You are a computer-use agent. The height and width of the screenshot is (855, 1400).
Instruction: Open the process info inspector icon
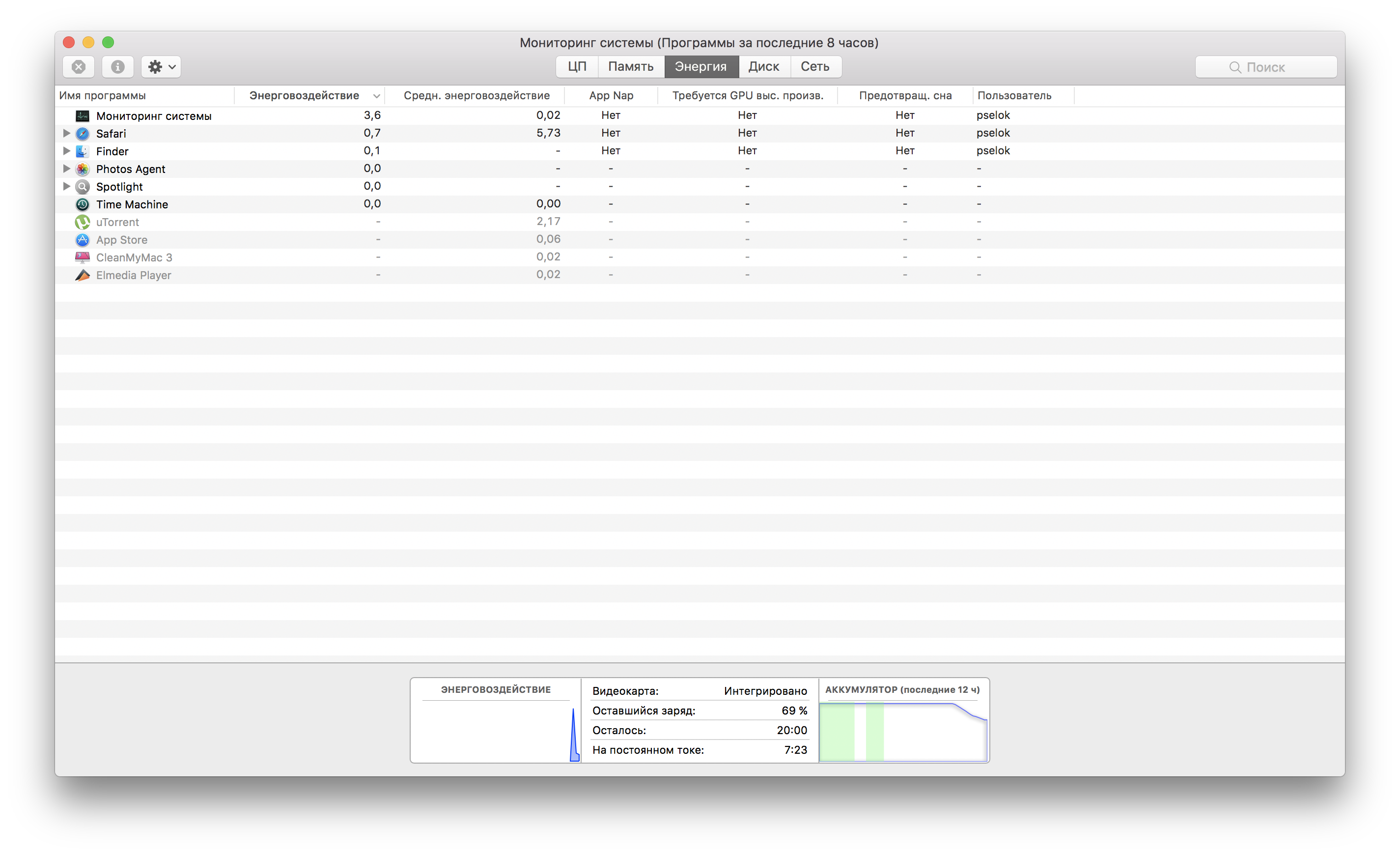coord(117,66)
